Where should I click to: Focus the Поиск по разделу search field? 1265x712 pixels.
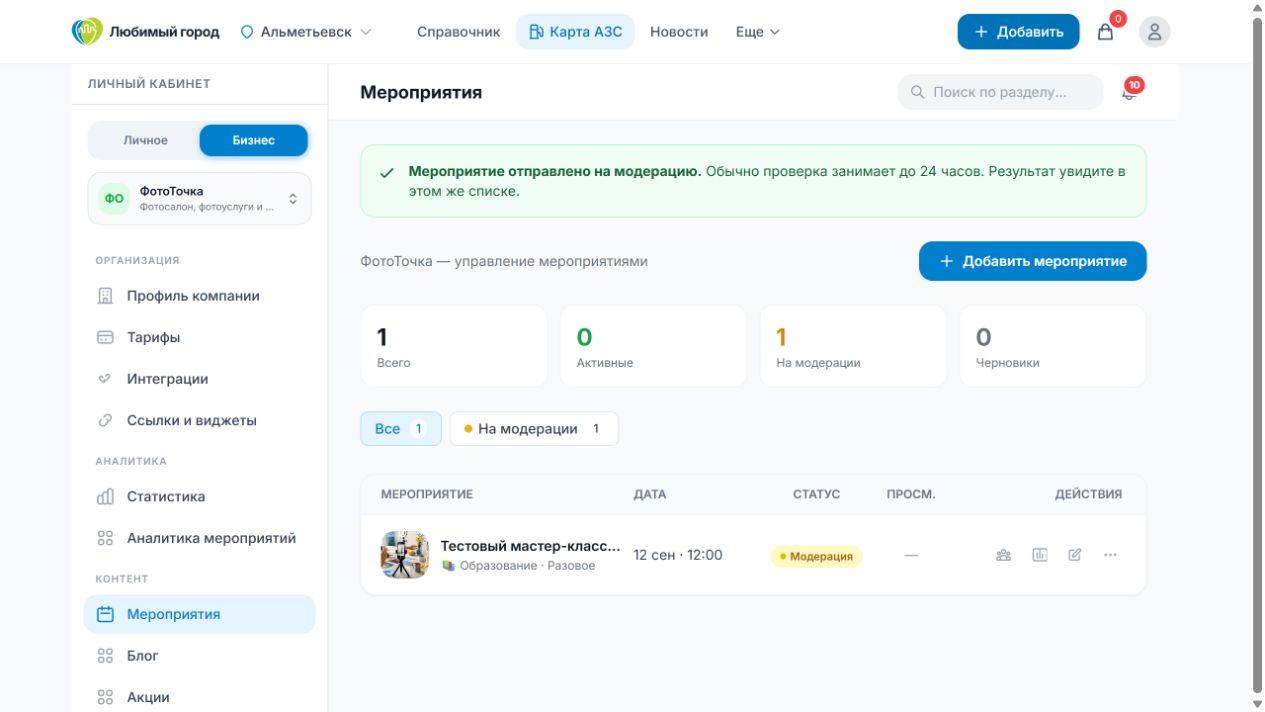(x=1001, y=92)
